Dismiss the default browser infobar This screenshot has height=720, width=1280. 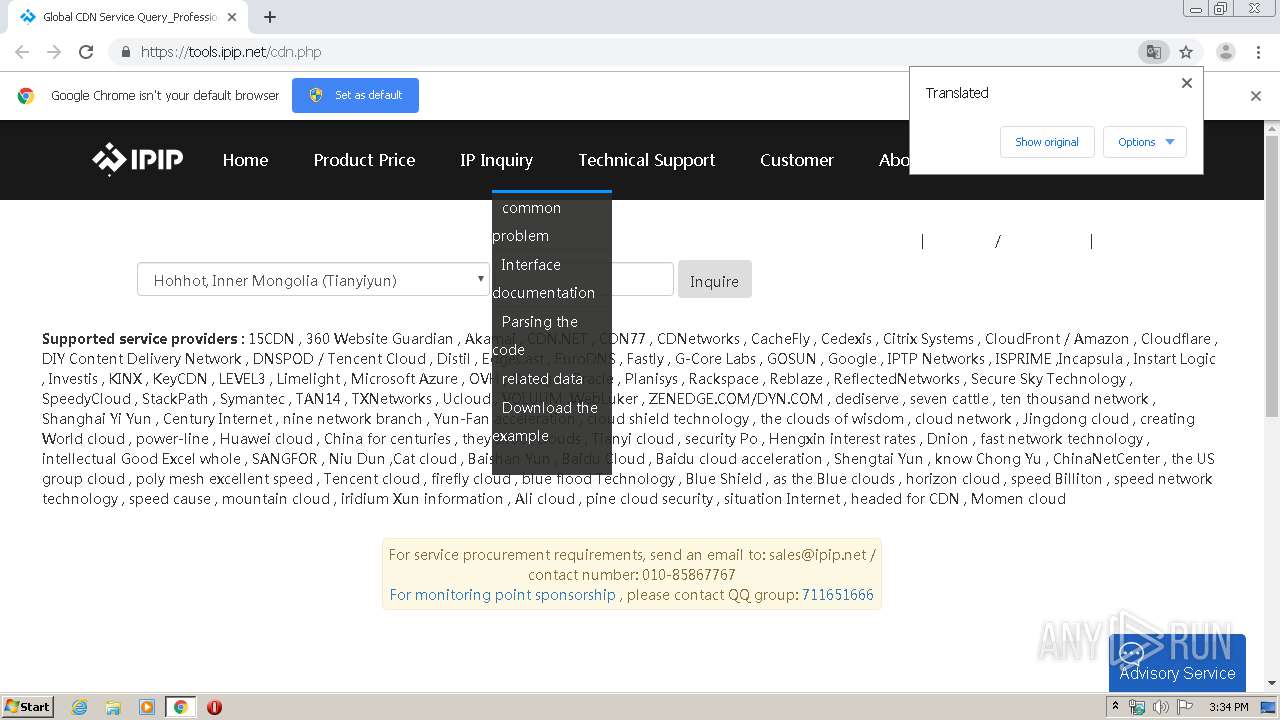point(1256,96)
